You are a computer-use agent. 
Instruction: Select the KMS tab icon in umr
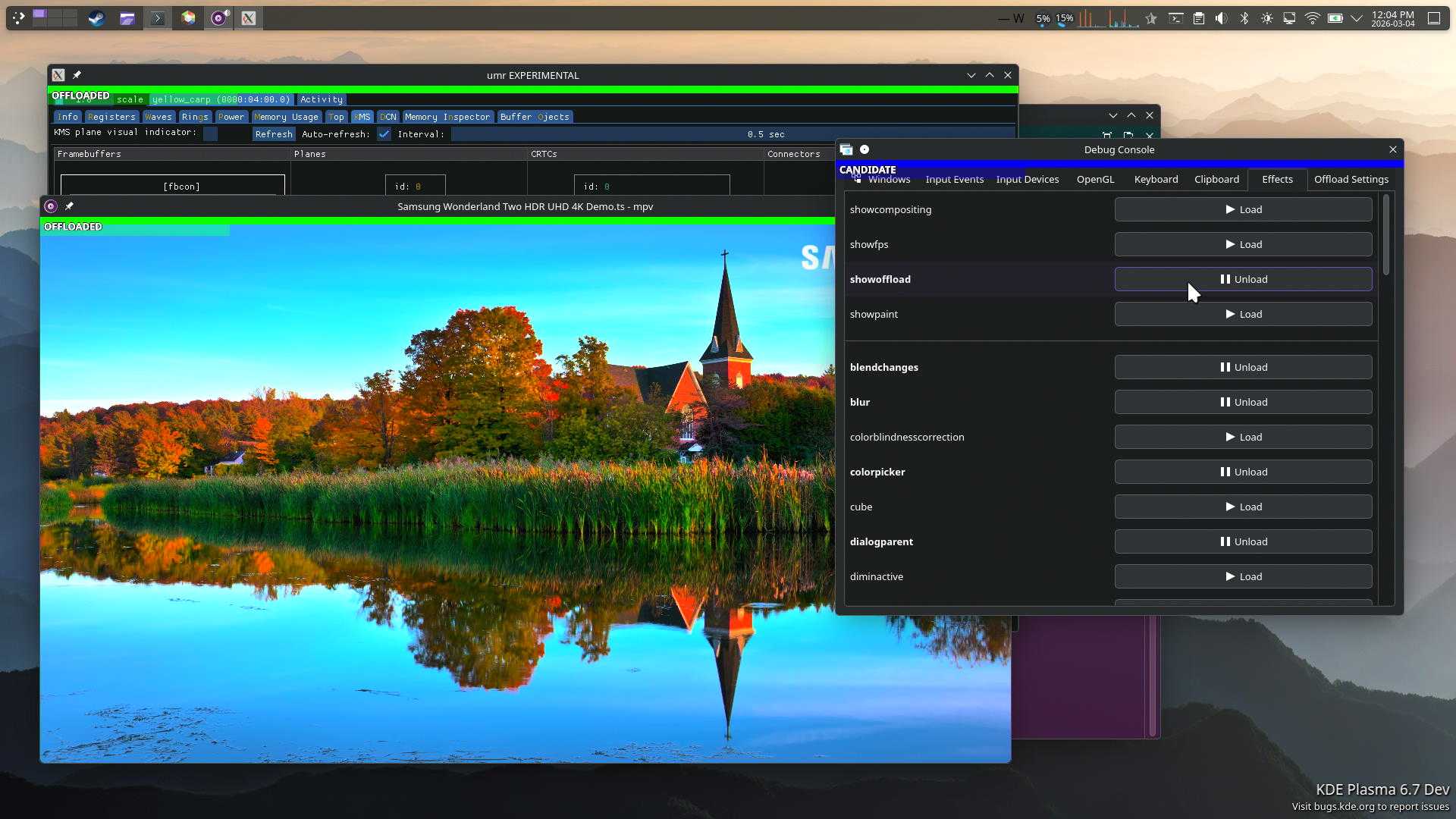362,117
